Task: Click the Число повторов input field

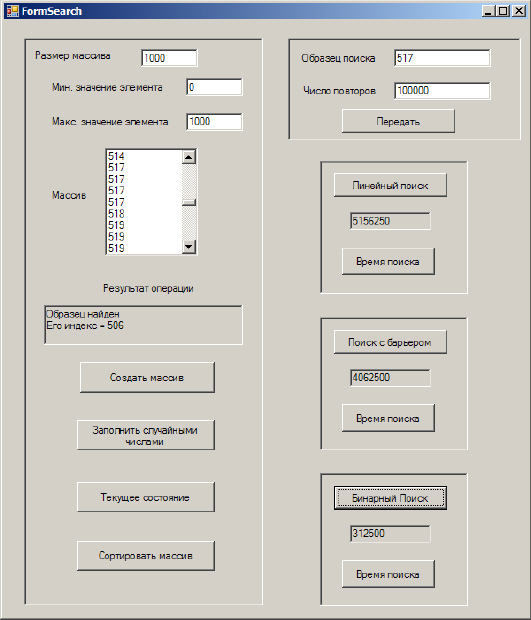Action: pos(442,91)
